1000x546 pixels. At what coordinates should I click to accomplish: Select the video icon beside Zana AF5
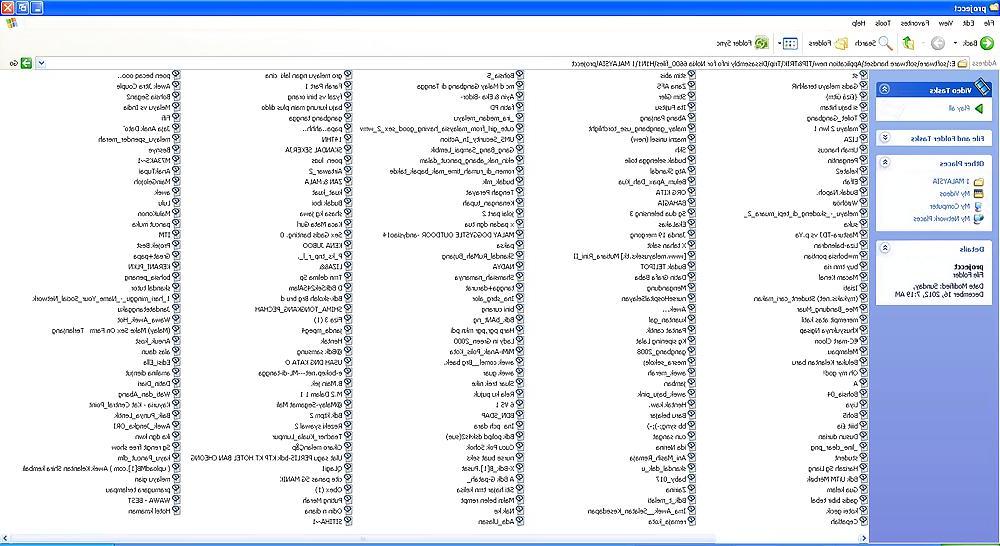click(691, 85)
